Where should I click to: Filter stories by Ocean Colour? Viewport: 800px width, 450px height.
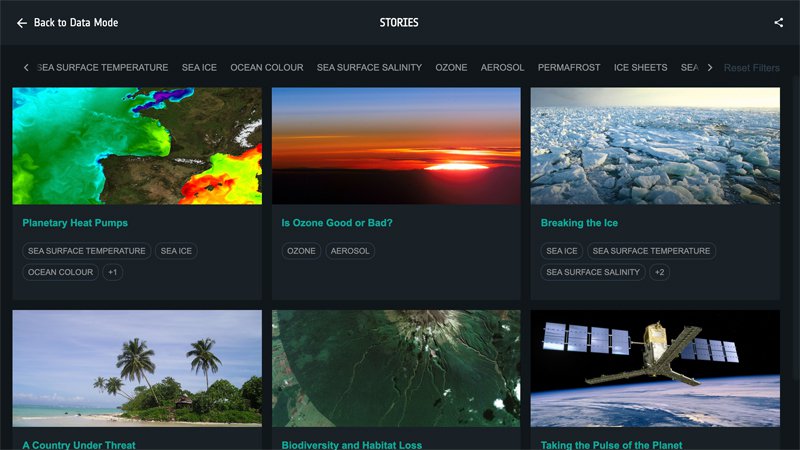(266, 67)
